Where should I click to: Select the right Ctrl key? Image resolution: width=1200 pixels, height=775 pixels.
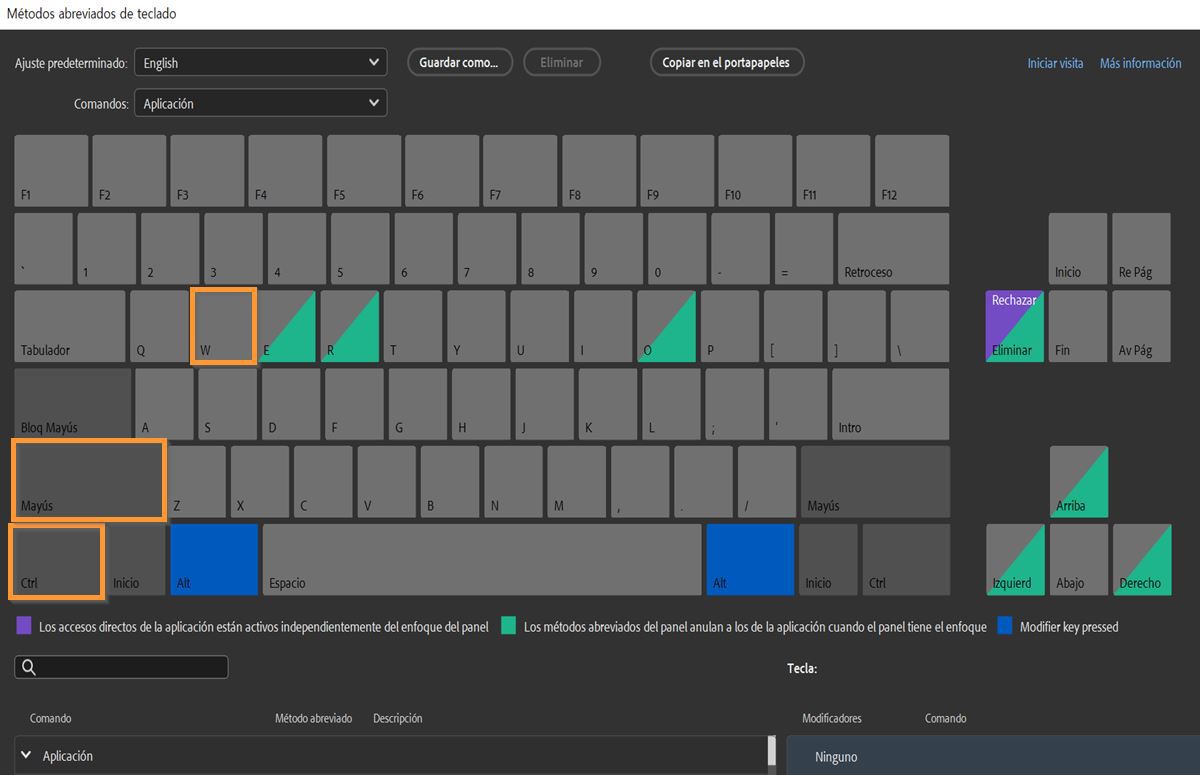pos(905,560)
